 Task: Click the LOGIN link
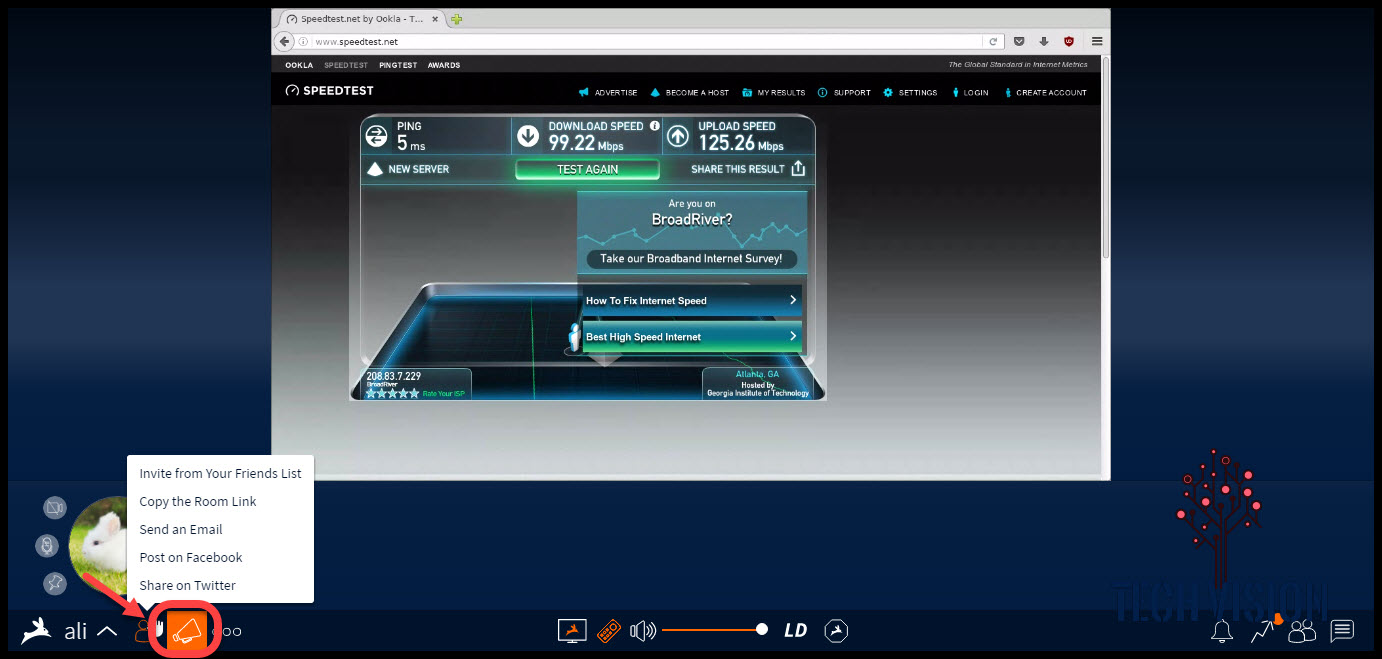pyautogui.click(x=970, y=92)
